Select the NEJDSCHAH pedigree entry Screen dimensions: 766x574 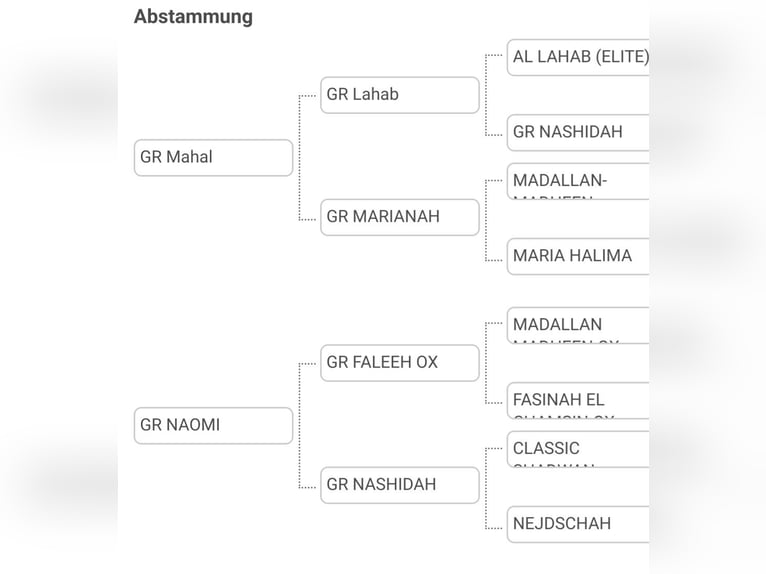pos(578,524)
